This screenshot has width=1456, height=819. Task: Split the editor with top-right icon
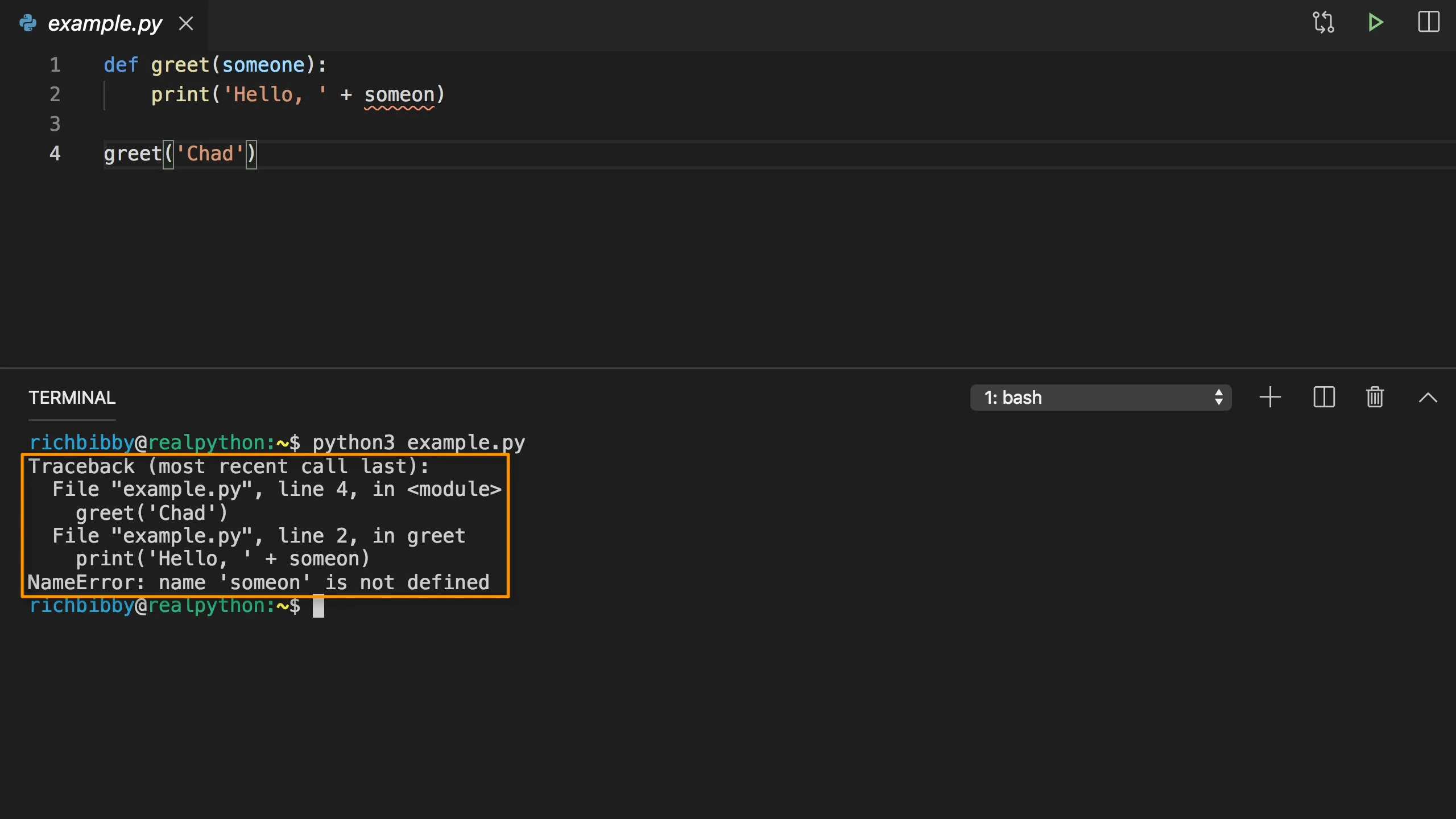(1428, 23)
